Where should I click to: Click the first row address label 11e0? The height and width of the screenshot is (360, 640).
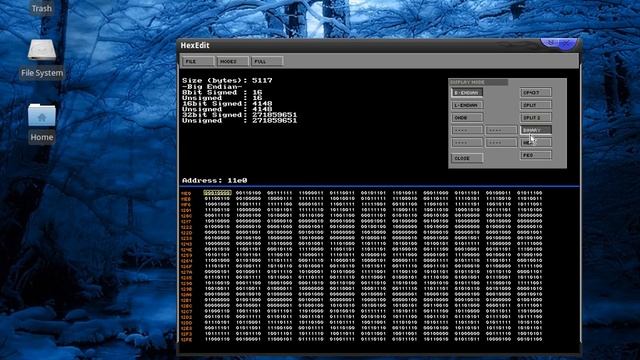click(x=186, y=193)
